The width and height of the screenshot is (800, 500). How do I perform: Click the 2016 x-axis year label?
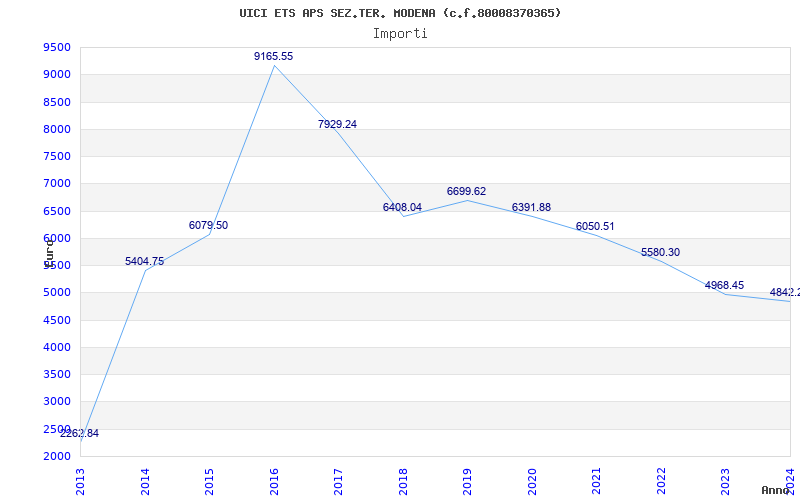tap(274, 481)
